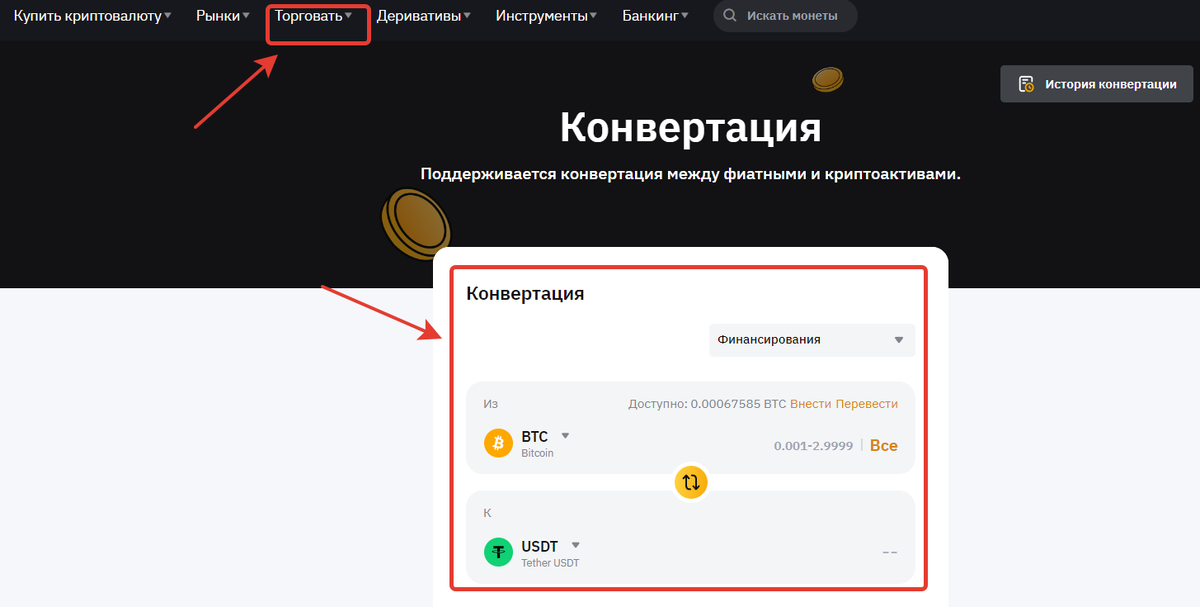Click the large Конвертация page heading
This screenshot has width=1200, height=607.
pyautogui.click(x=690, y=128)
